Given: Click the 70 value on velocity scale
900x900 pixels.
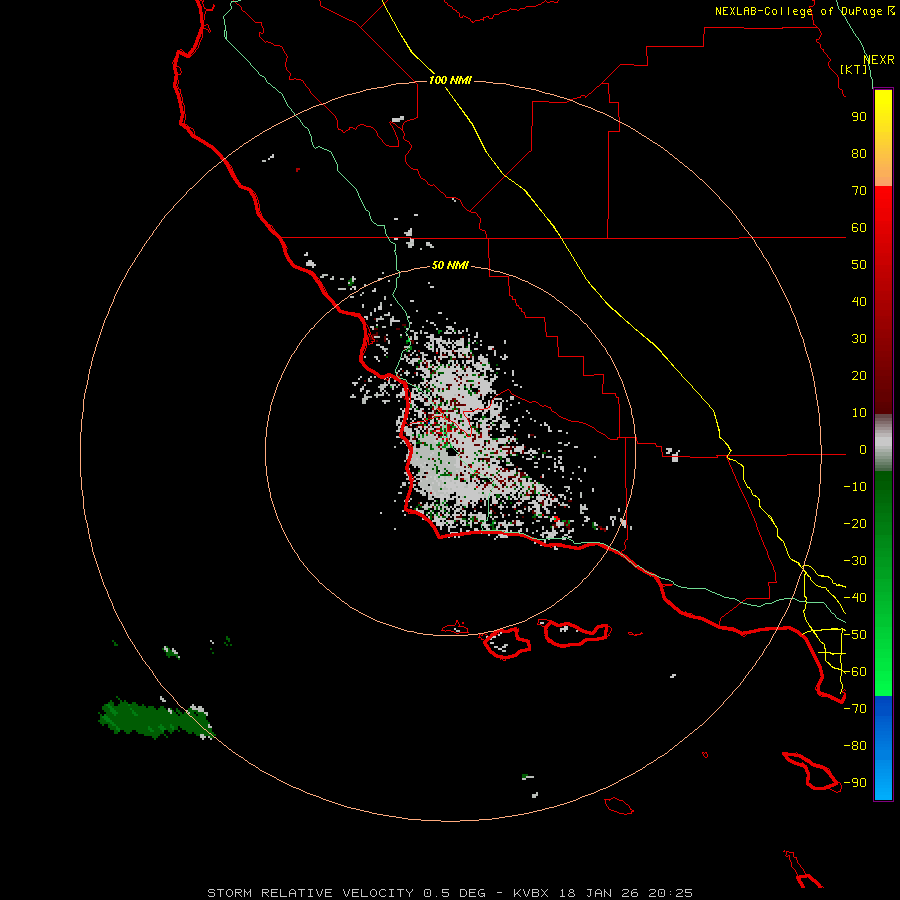Looking at the screenshot, I should tap(859, 191).
